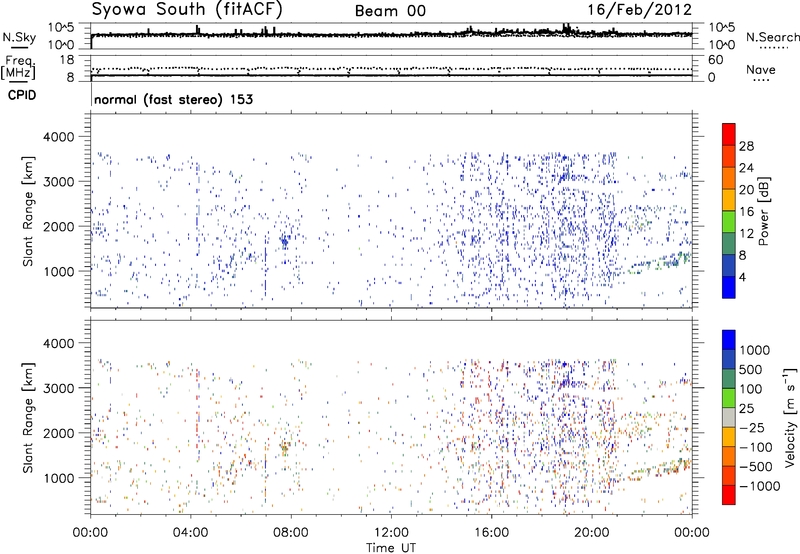Click the 'Time UT' axis label
The height and width of the screenshot is (554, 800).
tap(391, 548)
